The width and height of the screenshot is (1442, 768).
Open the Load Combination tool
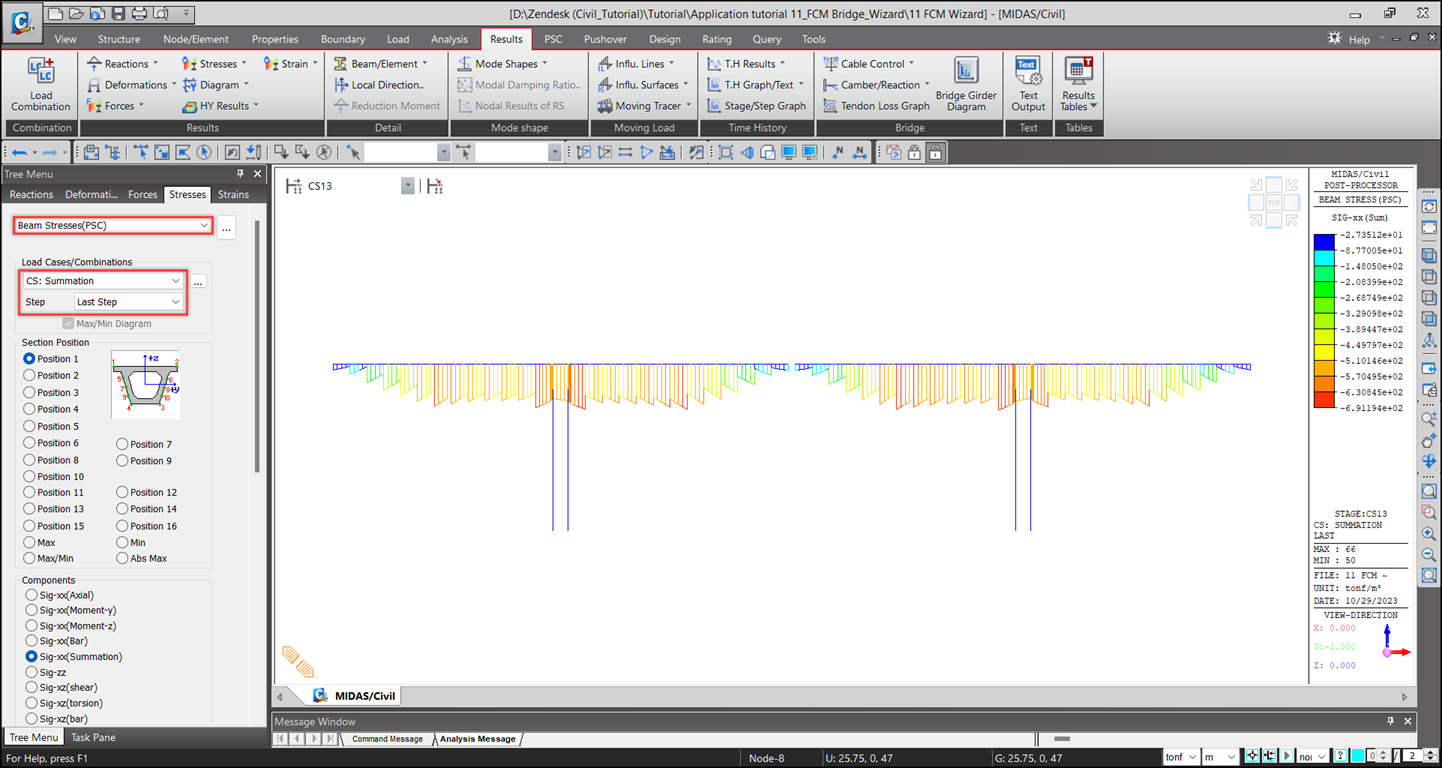click(x=41, y=86)
